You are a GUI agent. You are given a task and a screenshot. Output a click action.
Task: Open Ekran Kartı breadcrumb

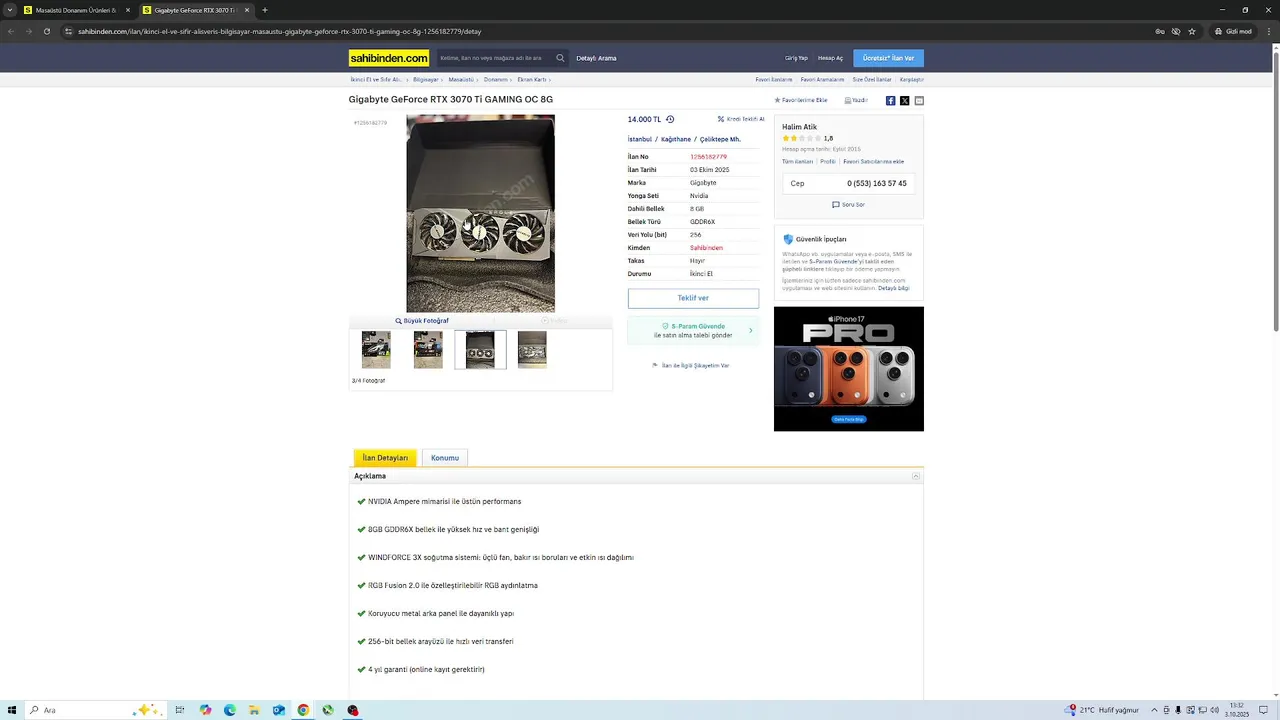(531, 79)
